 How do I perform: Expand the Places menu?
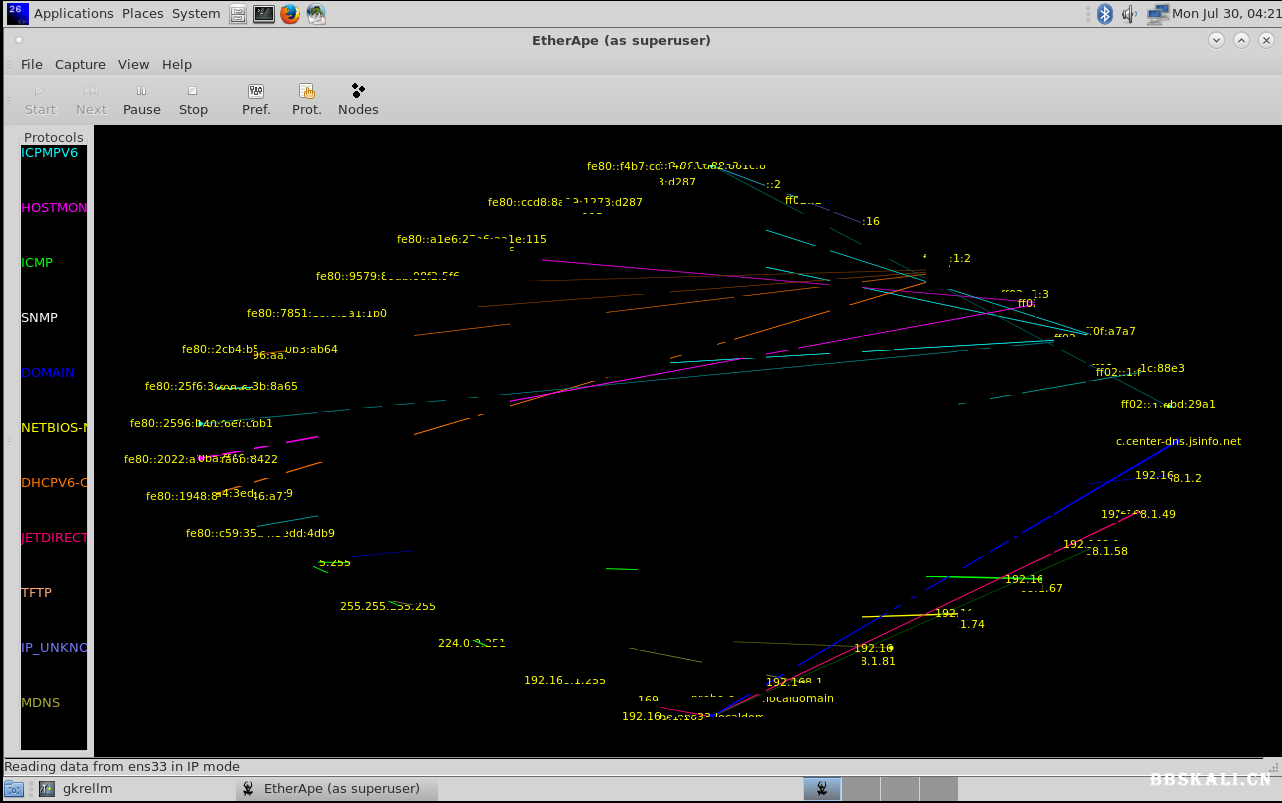point(142,14)
